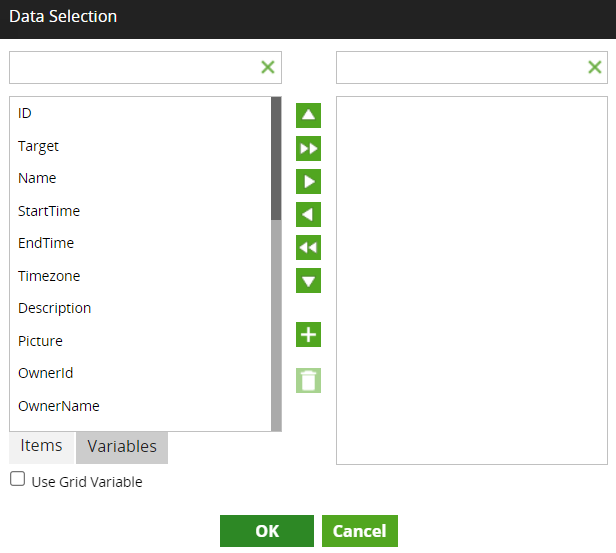Switch to the Items tab
616x553 pixels.
[42, 447]
